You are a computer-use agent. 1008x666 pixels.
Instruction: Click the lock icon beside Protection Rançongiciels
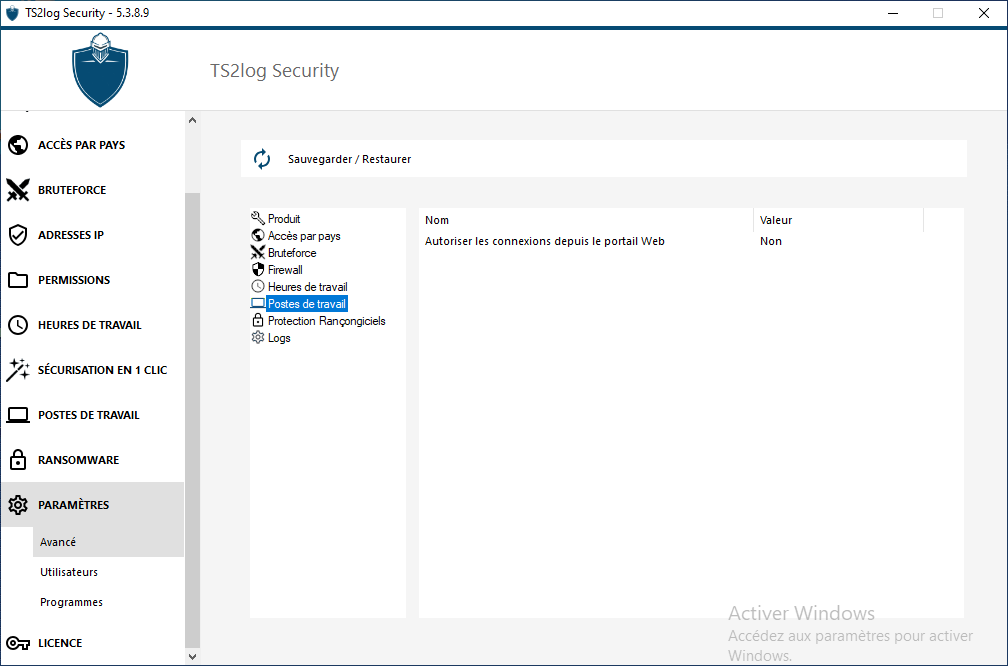(x=258, y=320)
